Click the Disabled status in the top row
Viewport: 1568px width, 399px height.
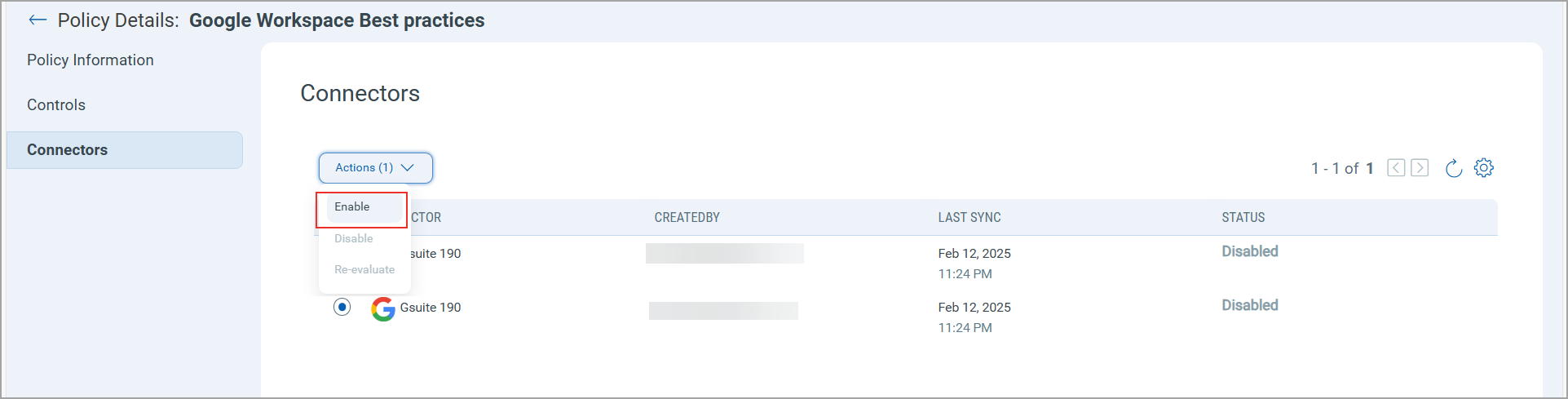[1250, 251]
